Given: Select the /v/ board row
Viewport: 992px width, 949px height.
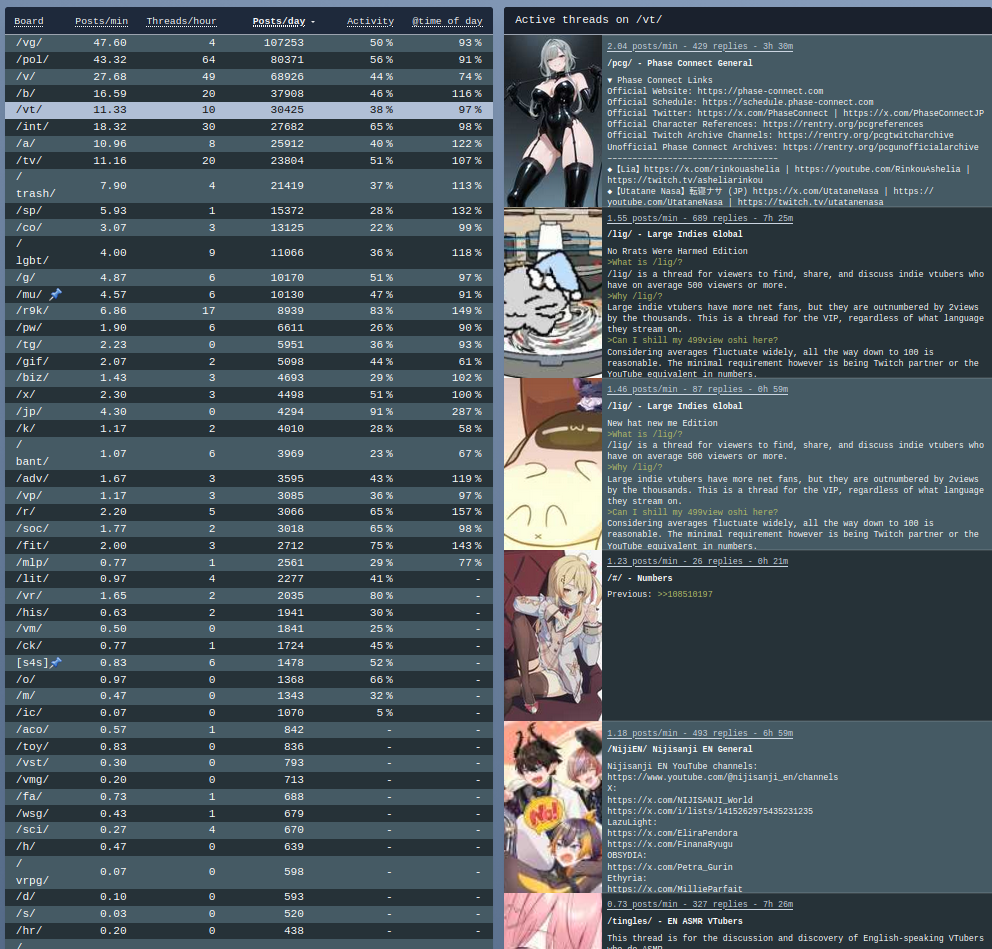Looking at the screenshot, I should [249, 77].
